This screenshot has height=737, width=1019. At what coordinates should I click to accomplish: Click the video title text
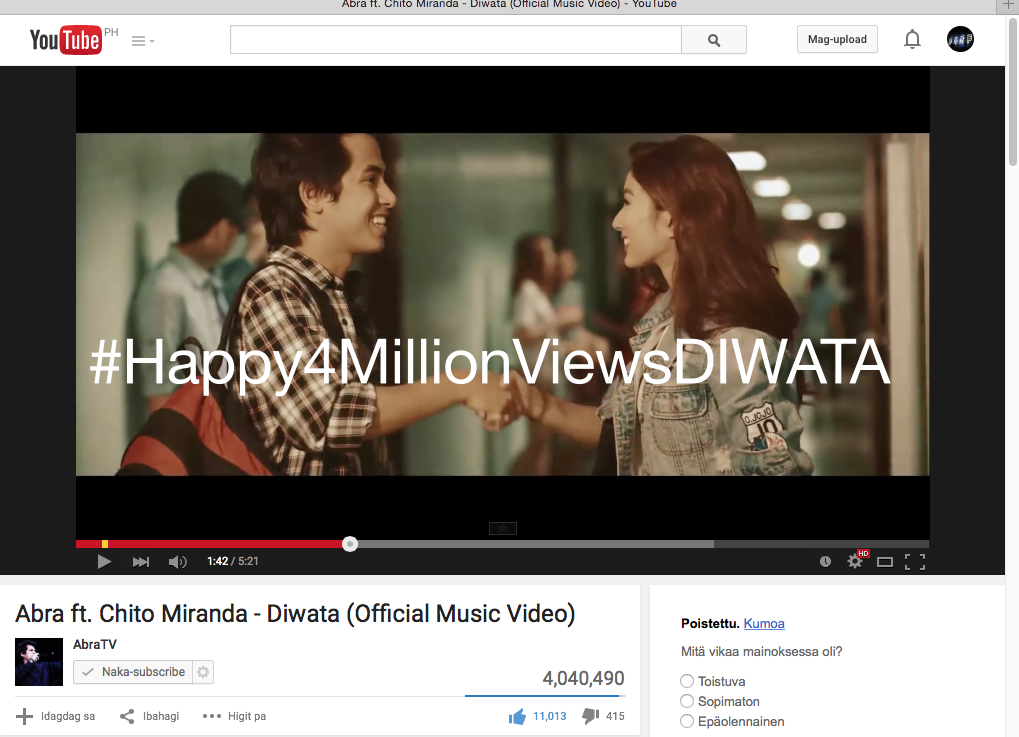(295, 614)
